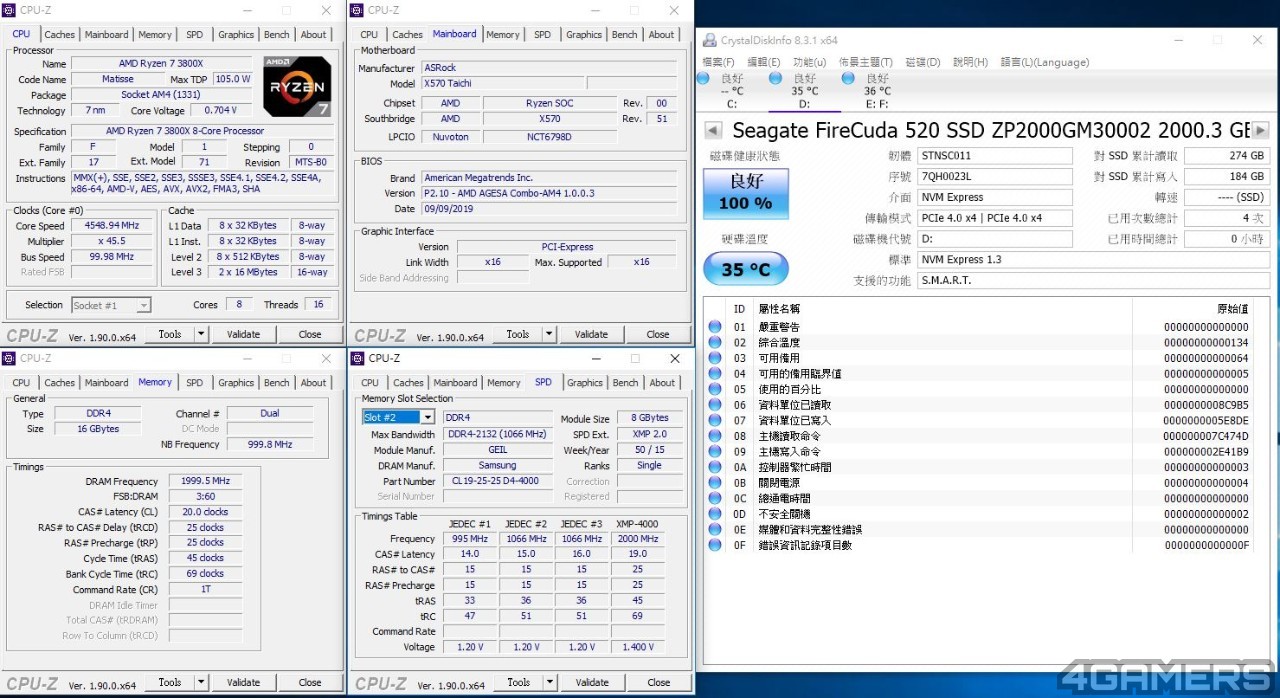Screen dimensions: 1280x698
Task: Click the CrystalDiskInfo title bar icon
Action: click(x=710, y=40)
